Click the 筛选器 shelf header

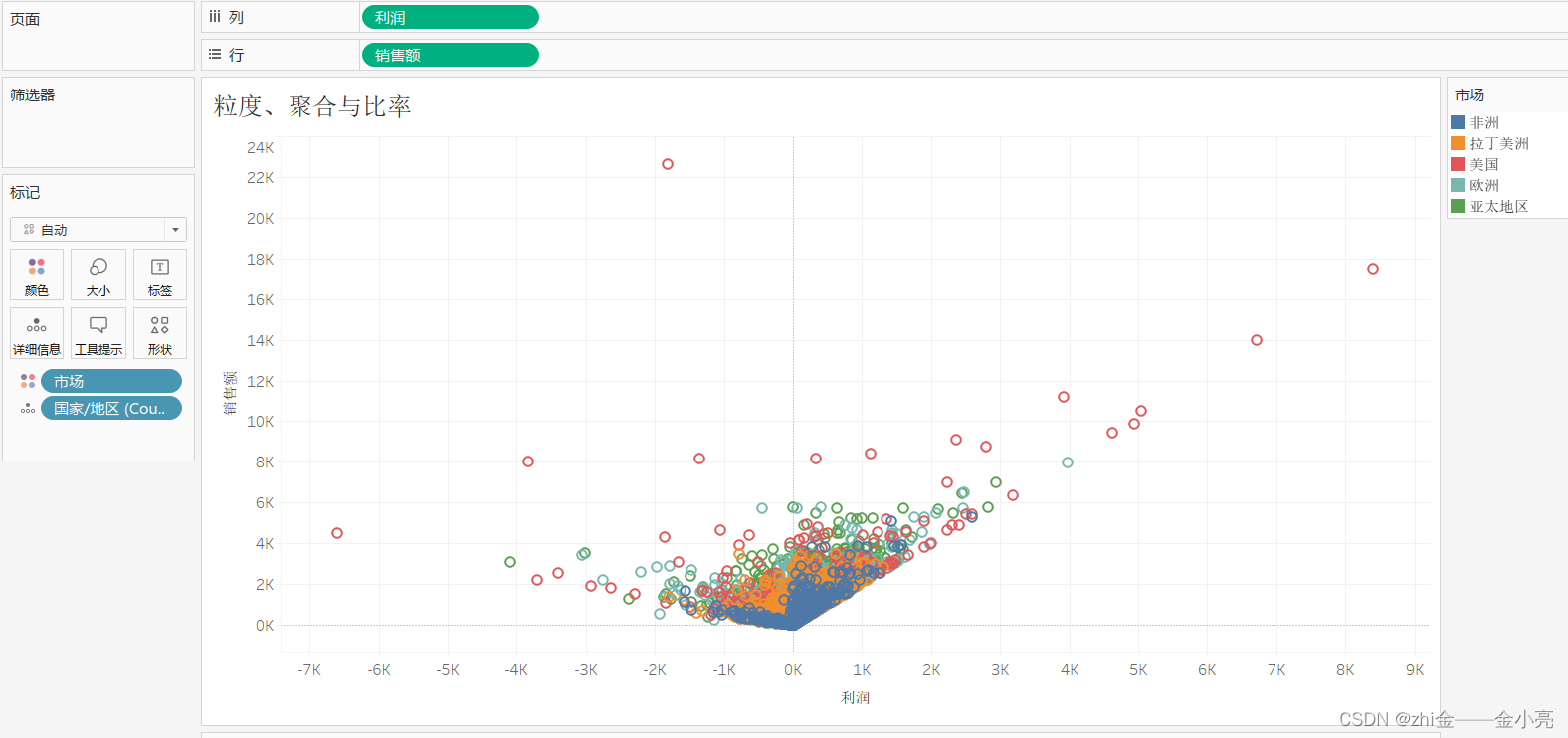(33, 94)
